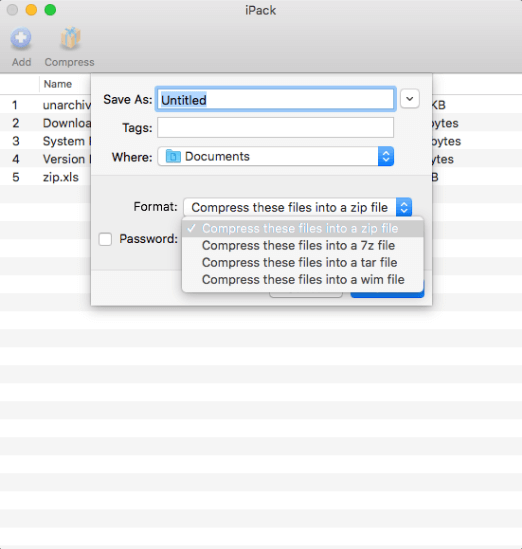The image size is (522, 549).
Task: Click the Name column header
Action: click(x=58, y=84)
